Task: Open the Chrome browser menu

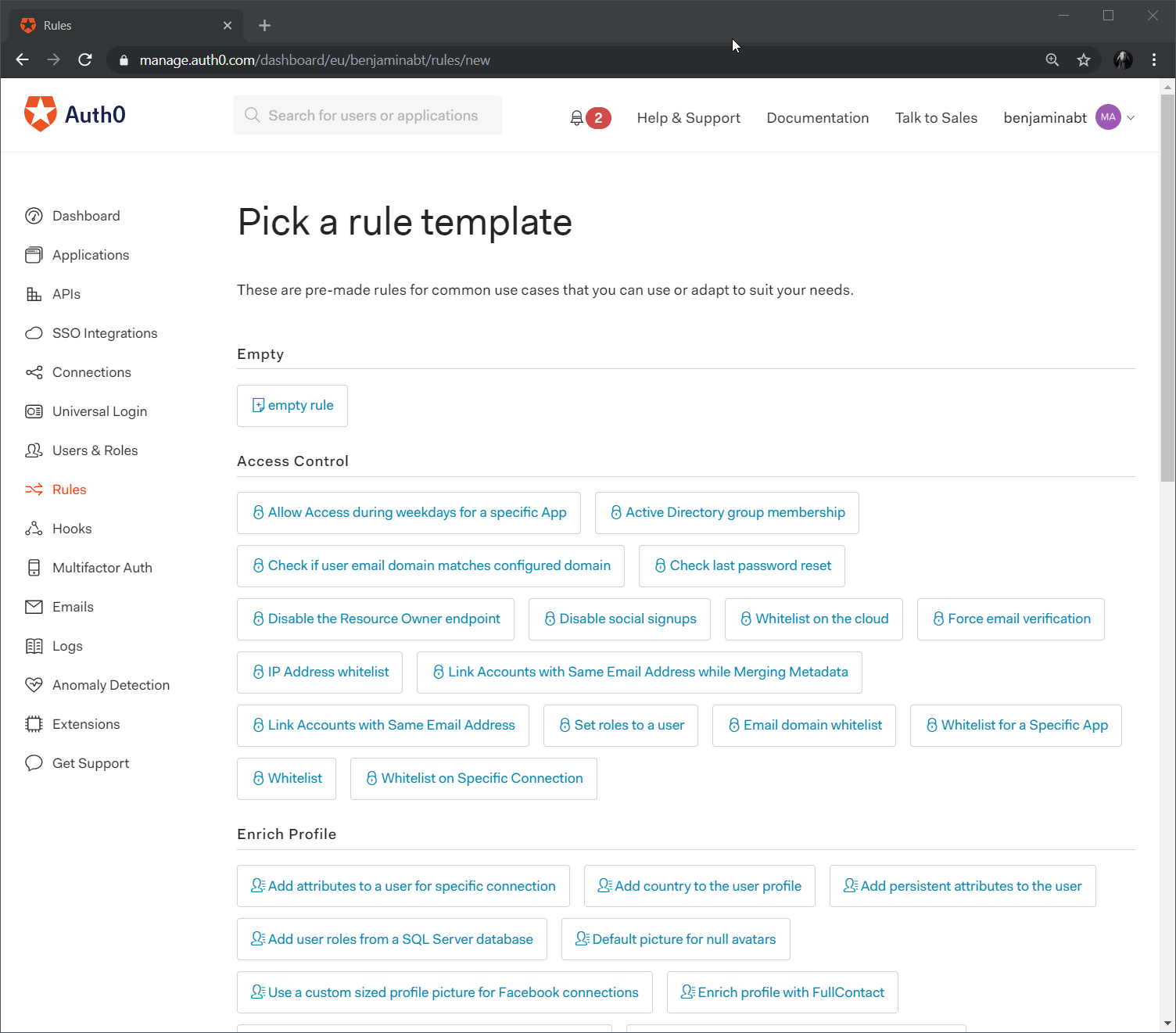Action: pyautogui.click(x=1153, y=59)
